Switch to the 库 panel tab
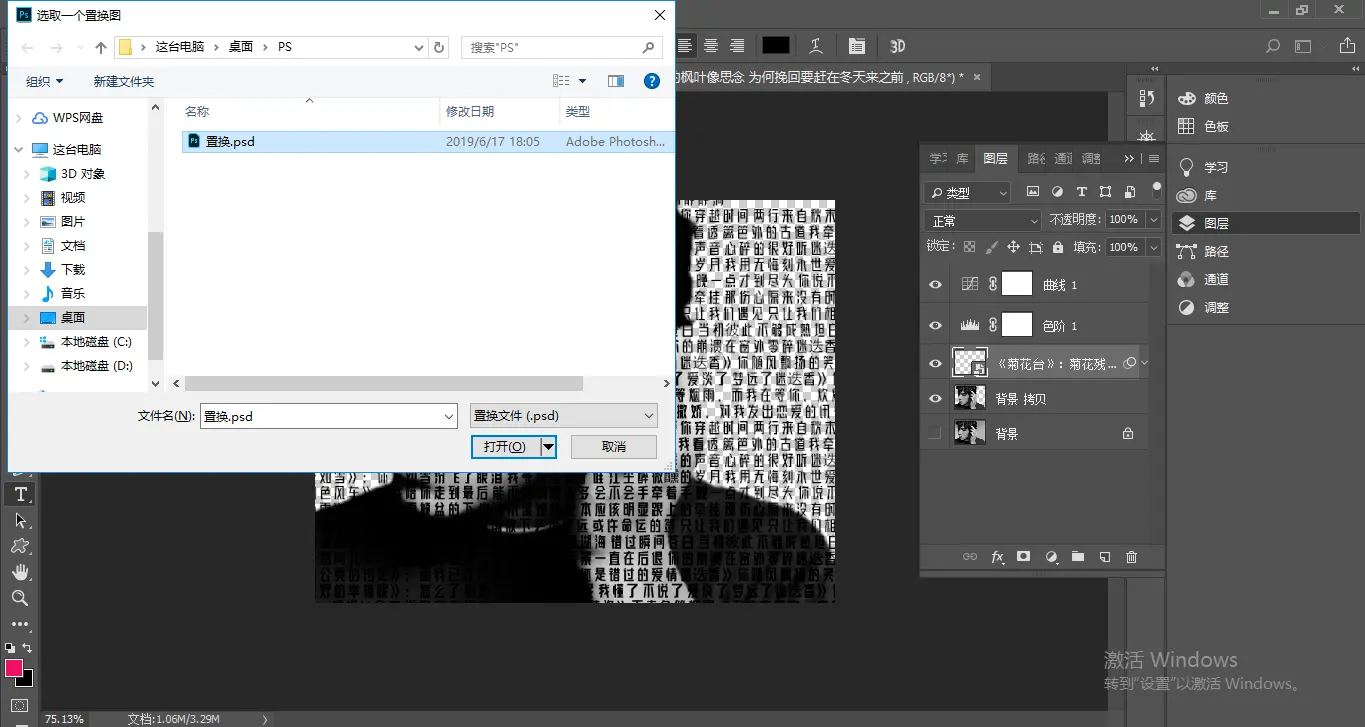Screen dimensions: 1365x727 (962, 158)
